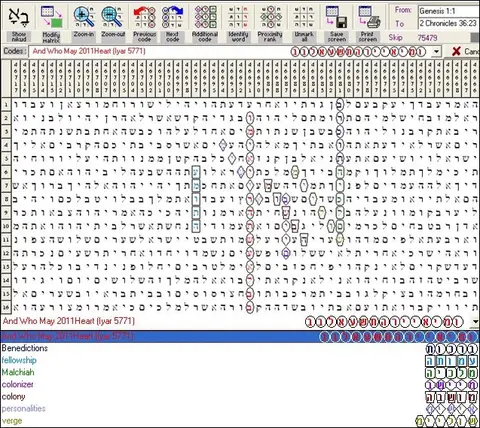This screenshot has width=480, height=428.
Task: Click the Skip value 75479
Action: click(x=427, y=37)
